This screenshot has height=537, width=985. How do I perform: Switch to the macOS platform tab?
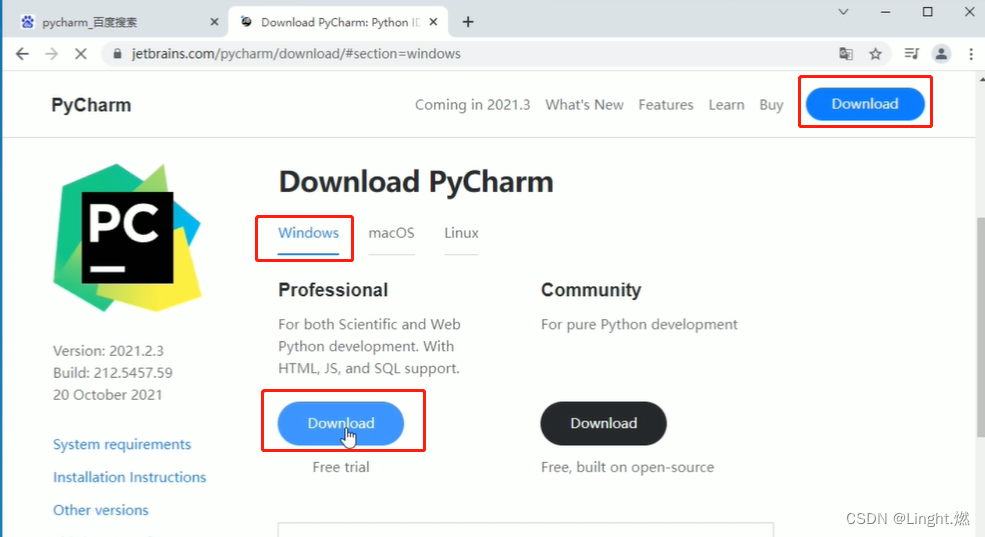(x=391, y=233)
